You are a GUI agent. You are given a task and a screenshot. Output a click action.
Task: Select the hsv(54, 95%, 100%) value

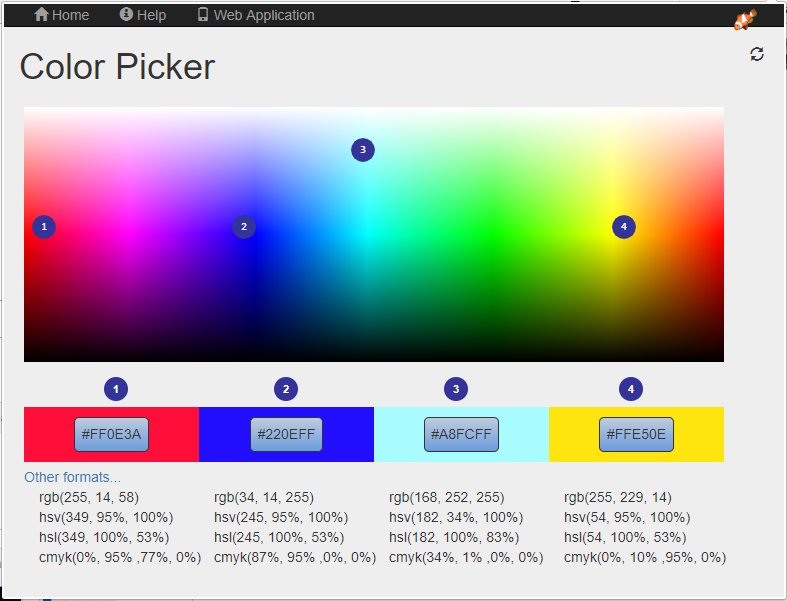click(x=627, y=517)
